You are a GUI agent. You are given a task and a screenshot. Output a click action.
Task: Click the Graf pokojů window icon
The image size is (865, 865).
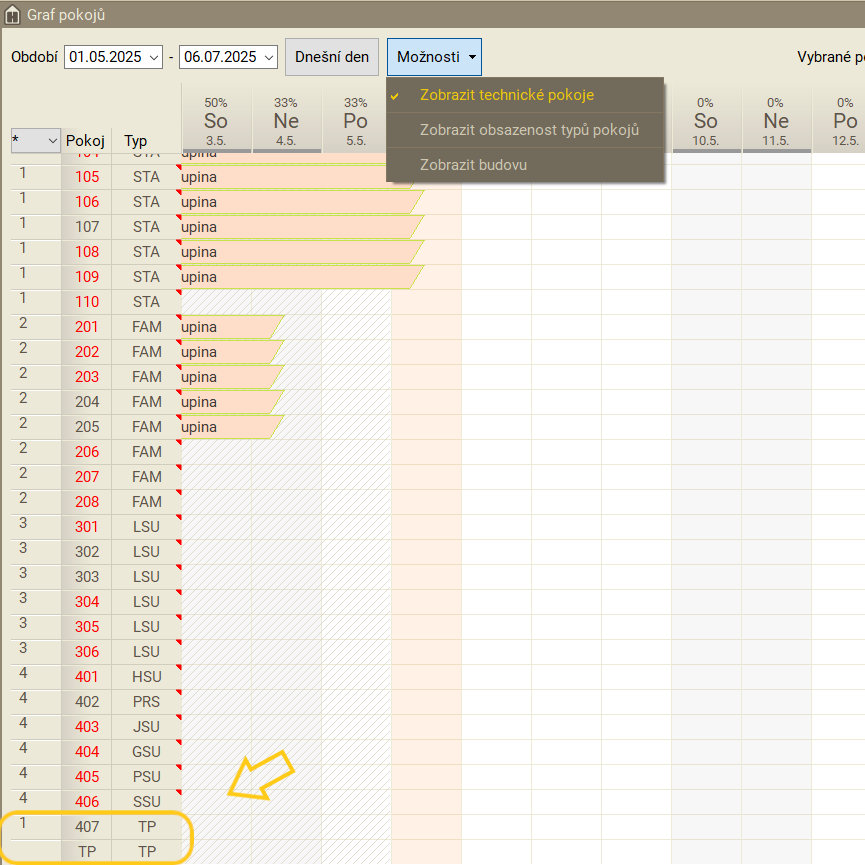pyautogui.click(x=14, y=15)
